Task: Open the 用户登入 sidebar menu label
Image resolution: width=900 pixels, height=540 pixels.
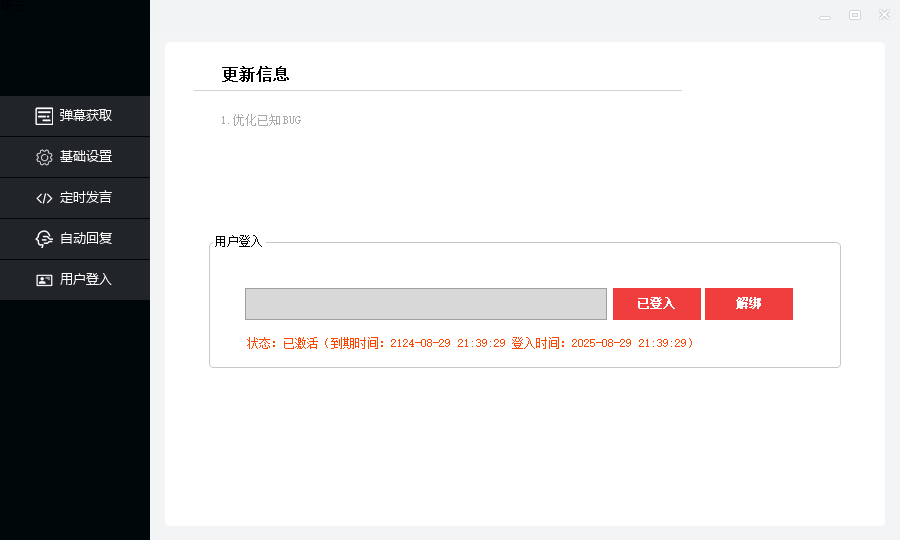Action: [x=86, y=280]
